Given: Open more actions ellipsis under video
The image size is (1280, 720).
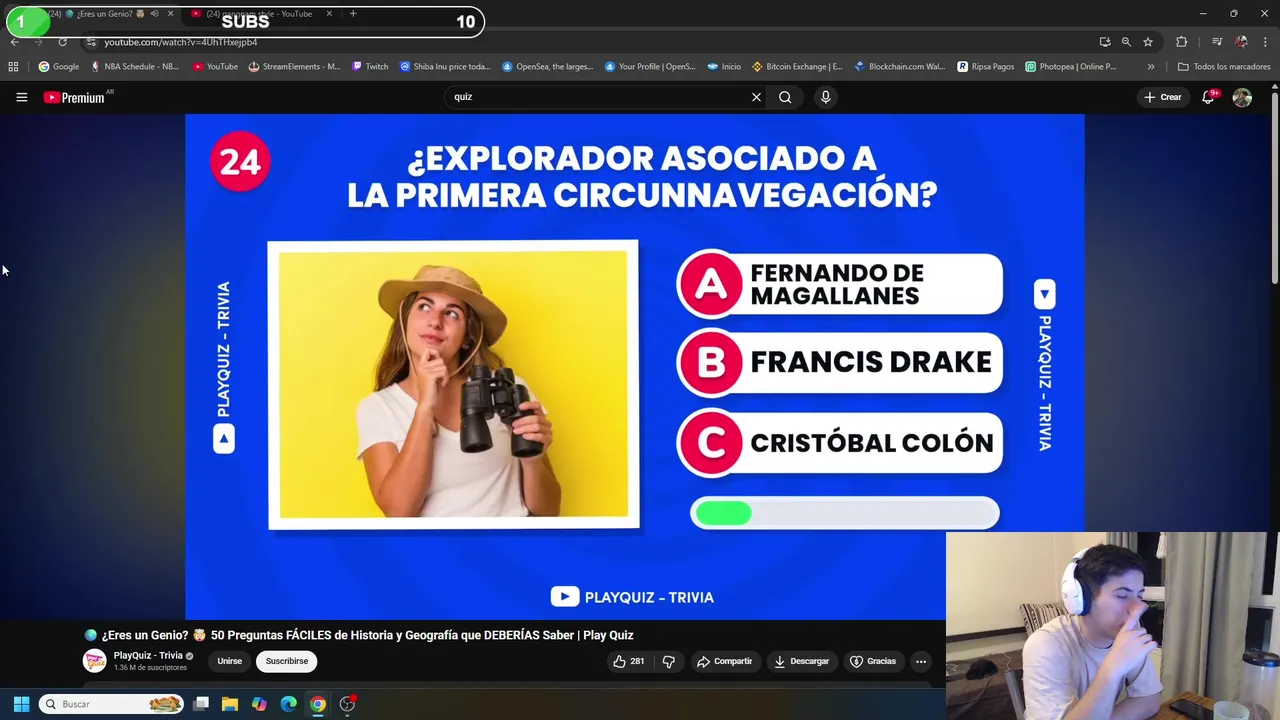Looking at the screenshot, I should coord(921,661).
